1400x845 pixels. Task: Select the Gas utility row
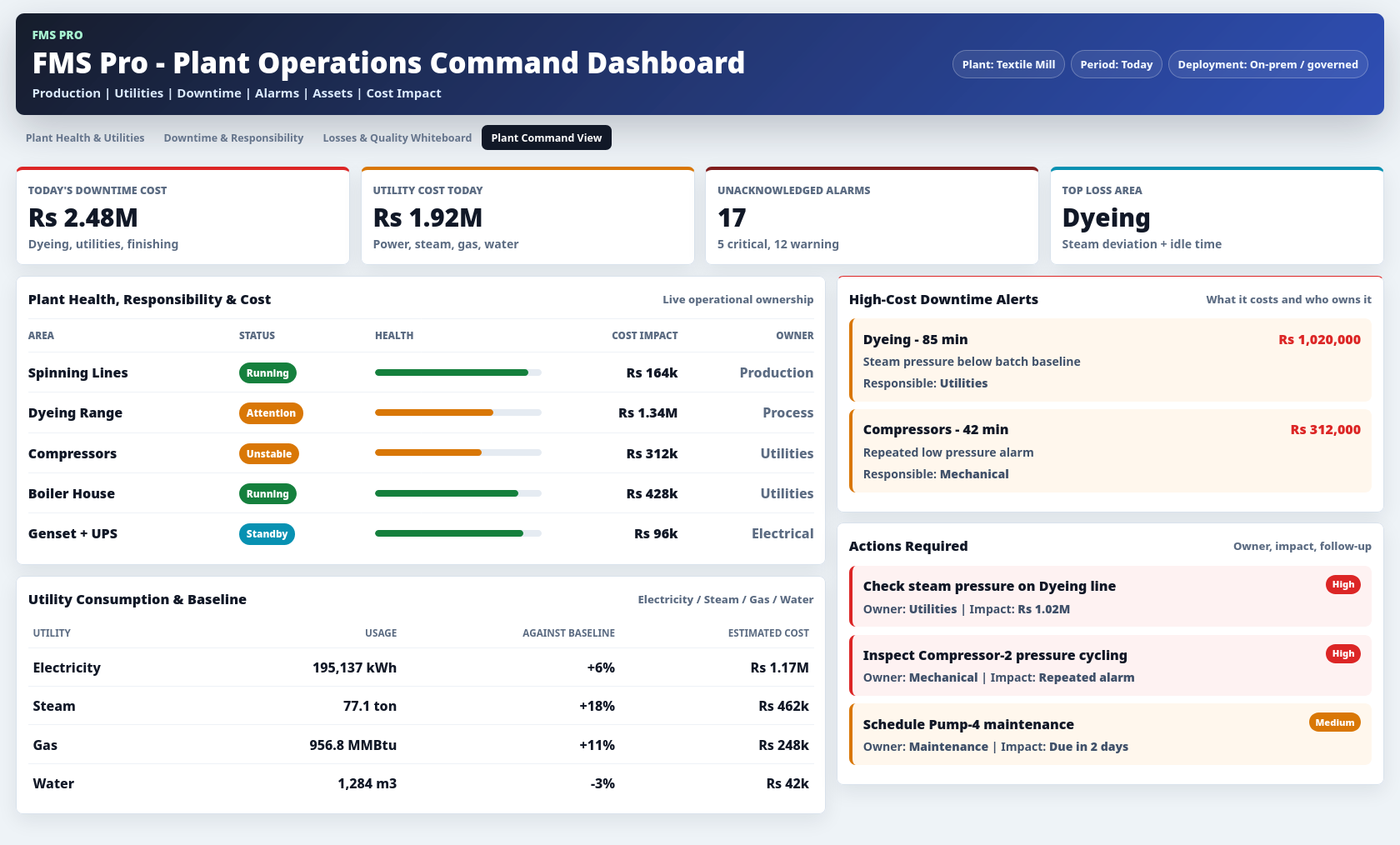[x=421, y=745]
